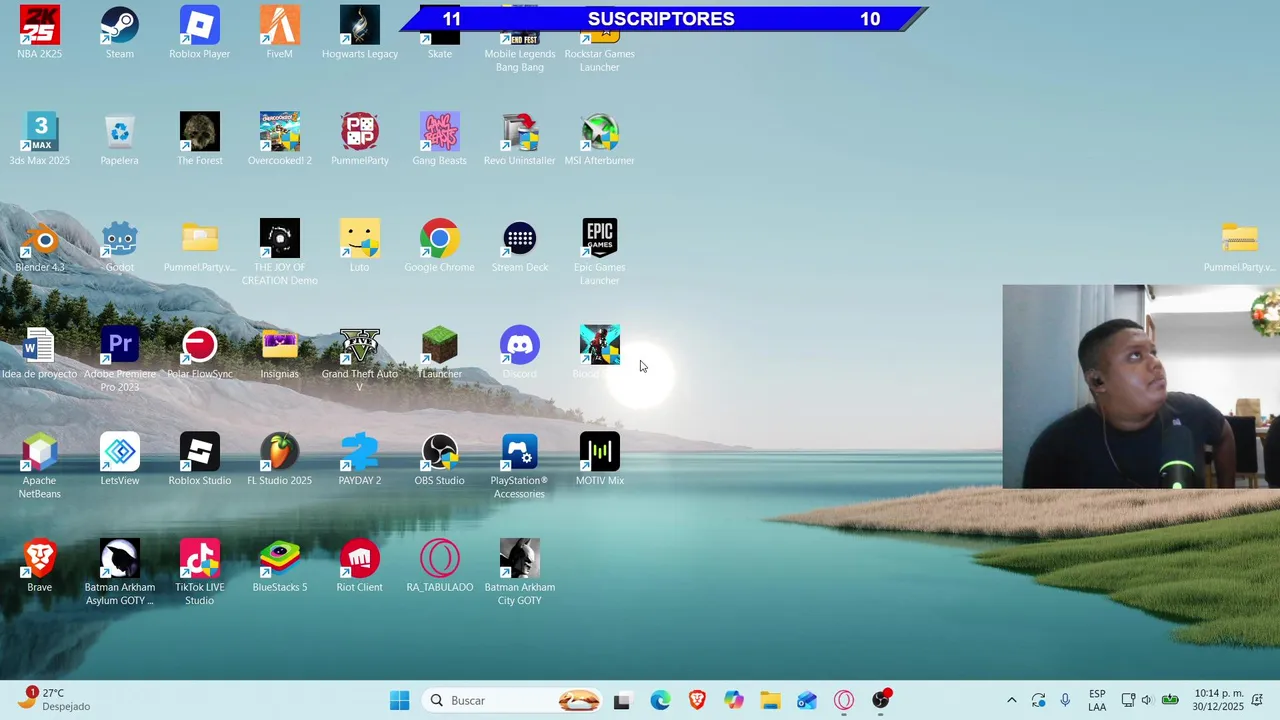1280x720 pixels.
Task: Select the 3ds Max 2025 icon
Action: tap(40, 133)
